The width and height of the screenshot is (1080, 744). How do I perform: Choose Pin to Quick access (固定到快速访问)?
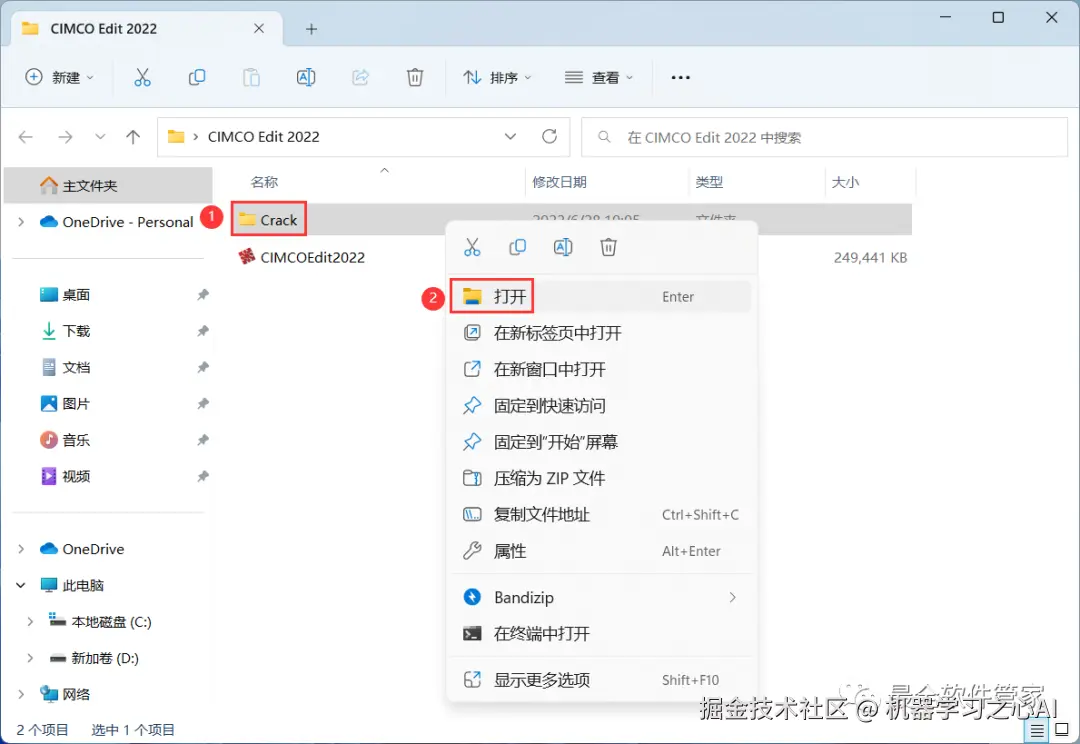coord(600,406)
